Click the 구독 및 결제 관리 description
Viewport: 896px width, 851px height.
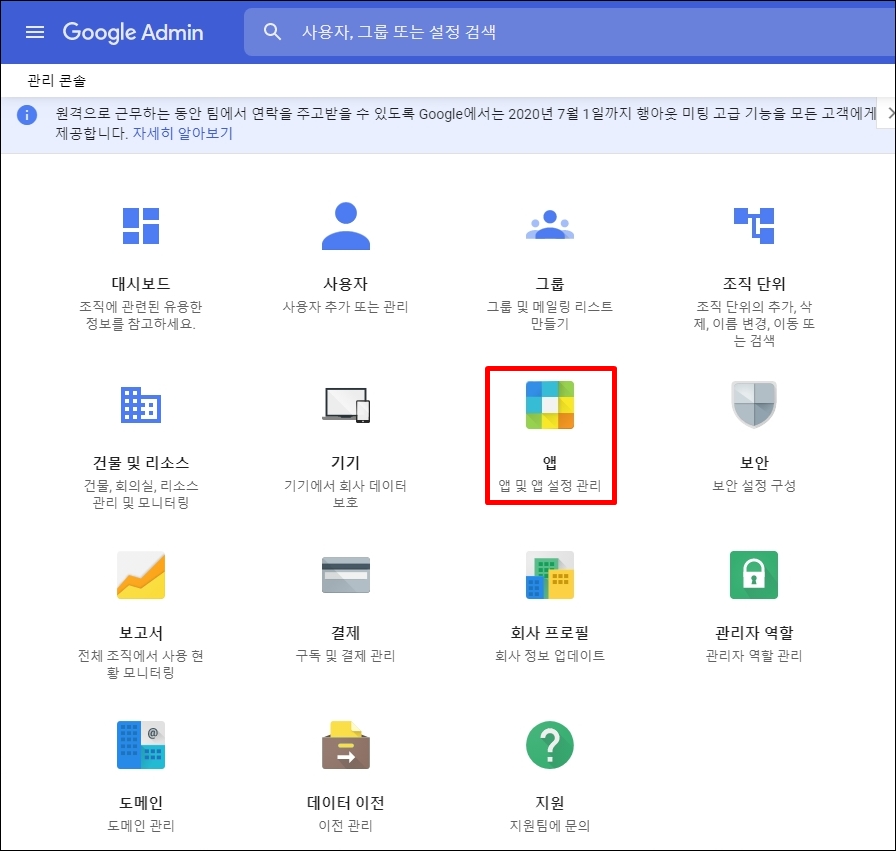(345, 656)
